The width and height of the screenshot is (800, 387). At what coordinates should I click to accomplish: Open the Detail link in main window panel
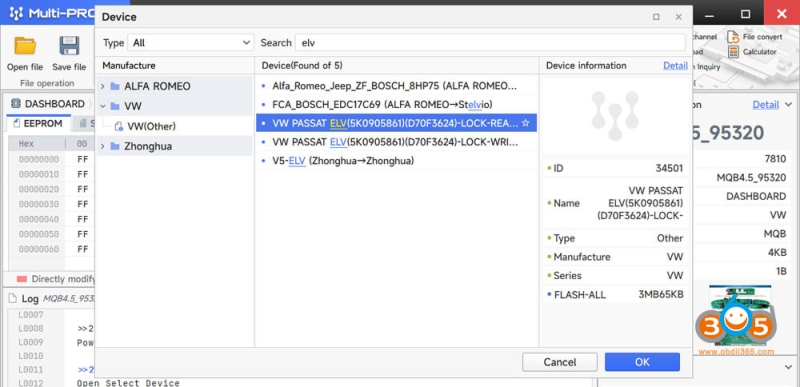pyautogui.click(x=766, y=105)
